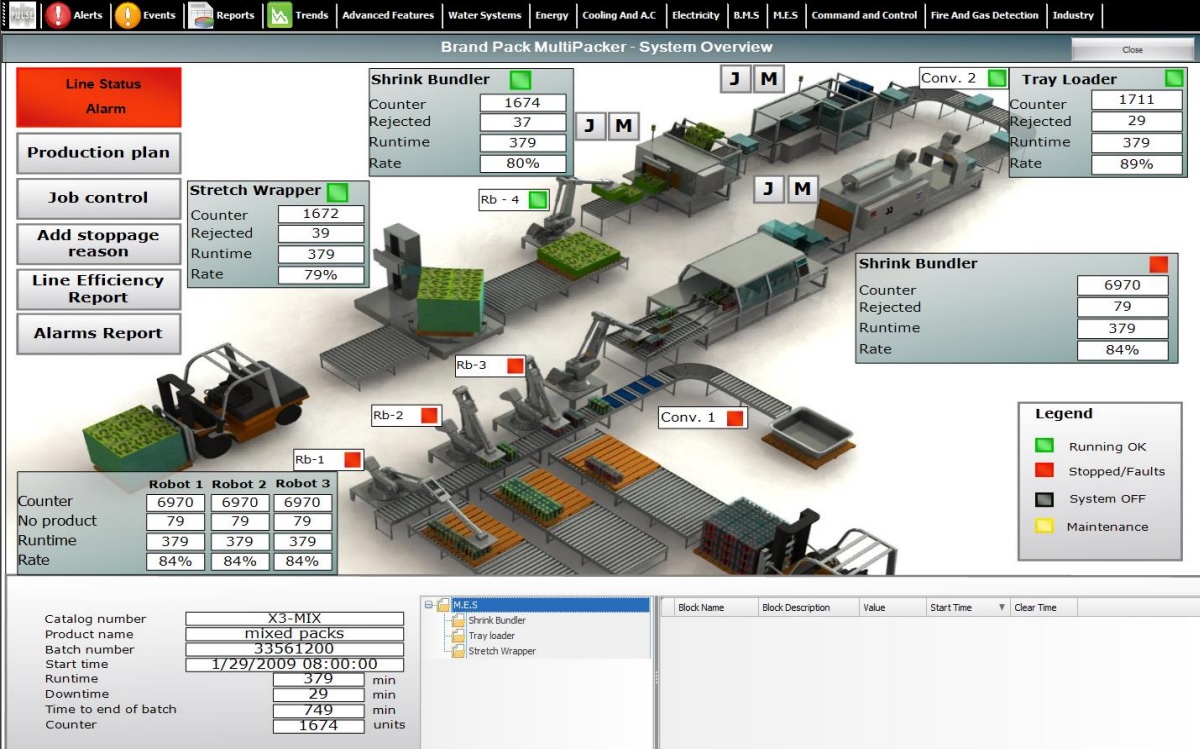The width and height of the screenshot is (1200, 749).
Task: Click the Rb-4 green status indicator
Action: (x=538, y=200)
